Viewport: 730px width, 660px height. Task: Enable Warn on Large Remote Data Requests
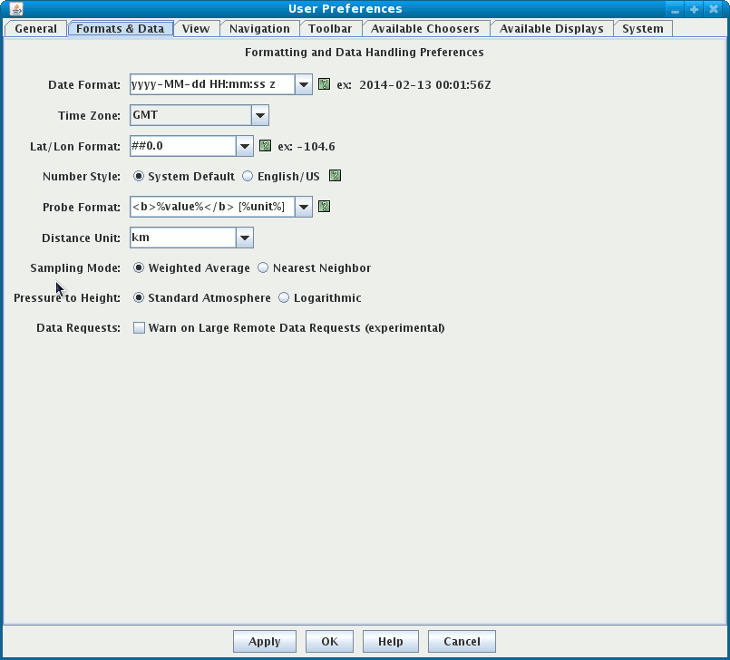click(139, 328)
